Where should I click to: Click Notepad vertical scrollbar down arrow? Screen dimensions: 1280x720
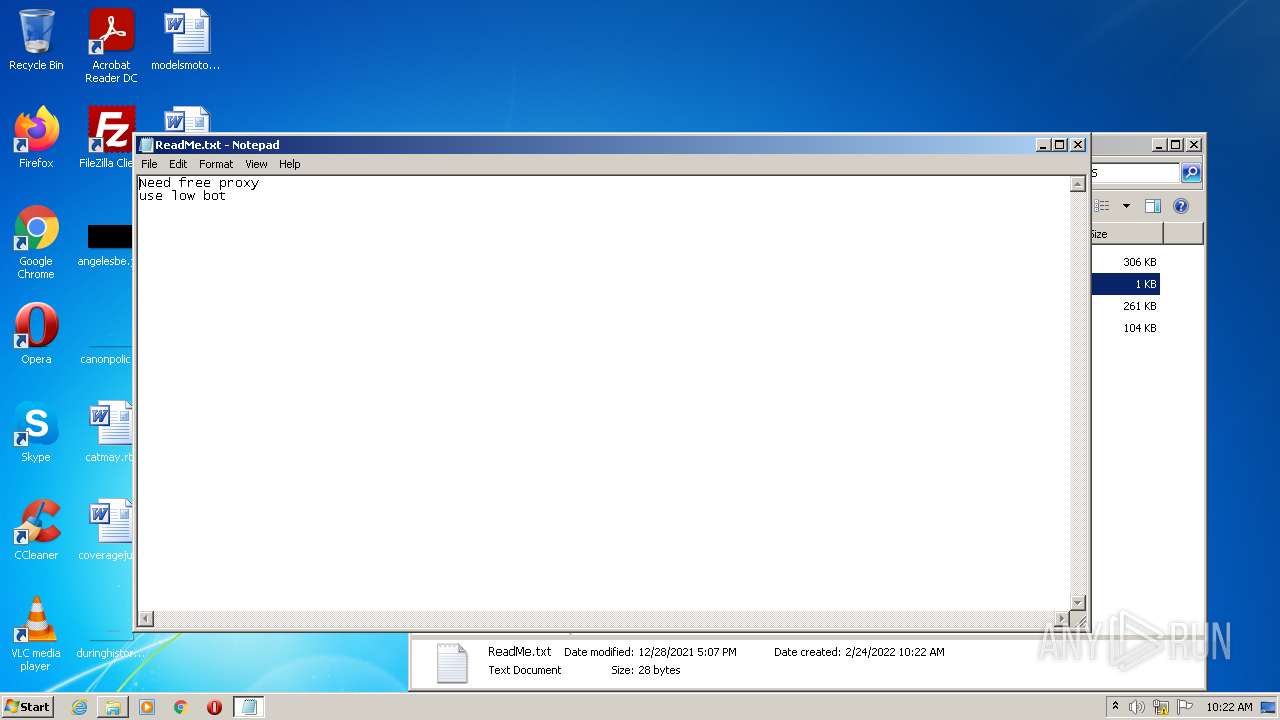[1078, 602]
